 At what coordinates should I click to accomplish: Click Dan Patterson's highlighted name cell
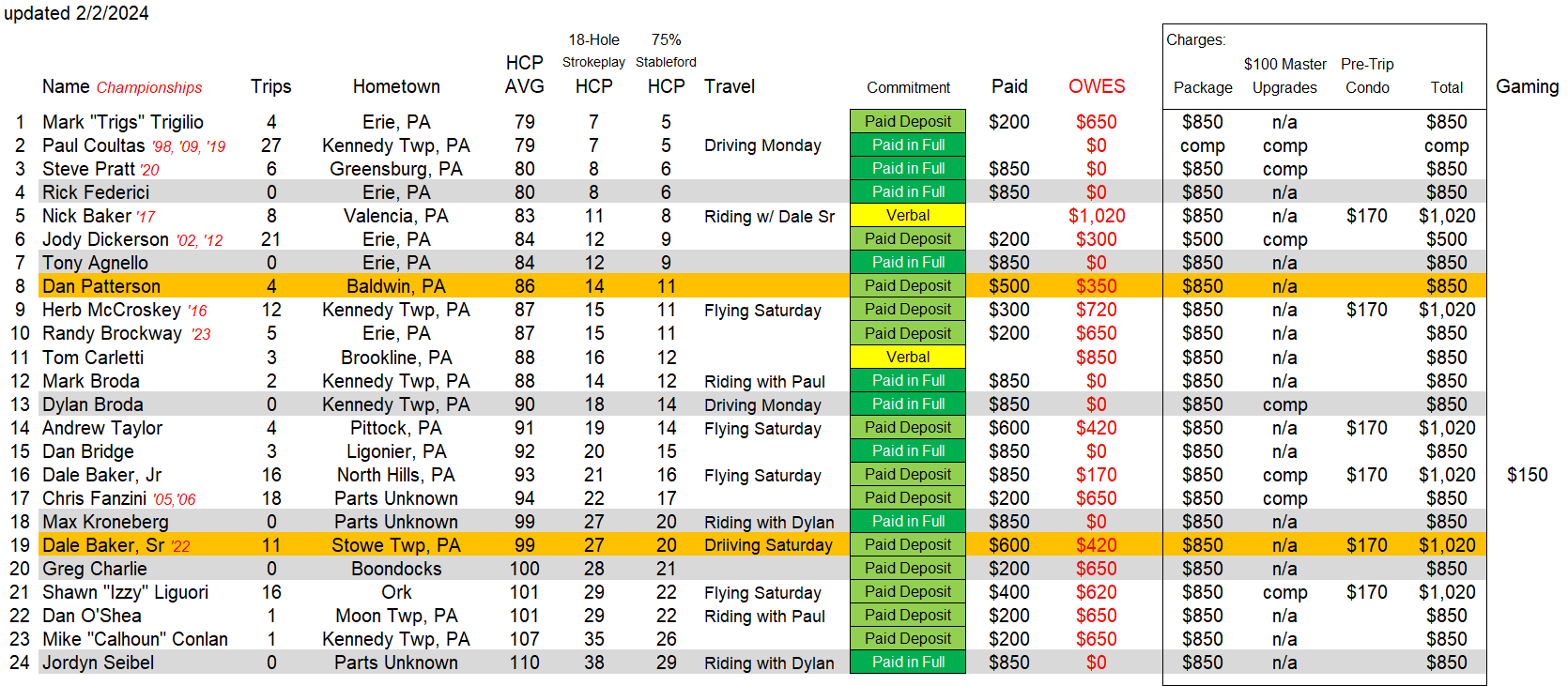101,286
